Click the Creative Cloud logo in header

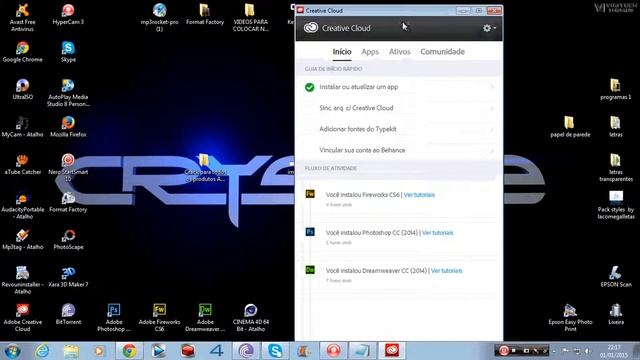point(311,28)
